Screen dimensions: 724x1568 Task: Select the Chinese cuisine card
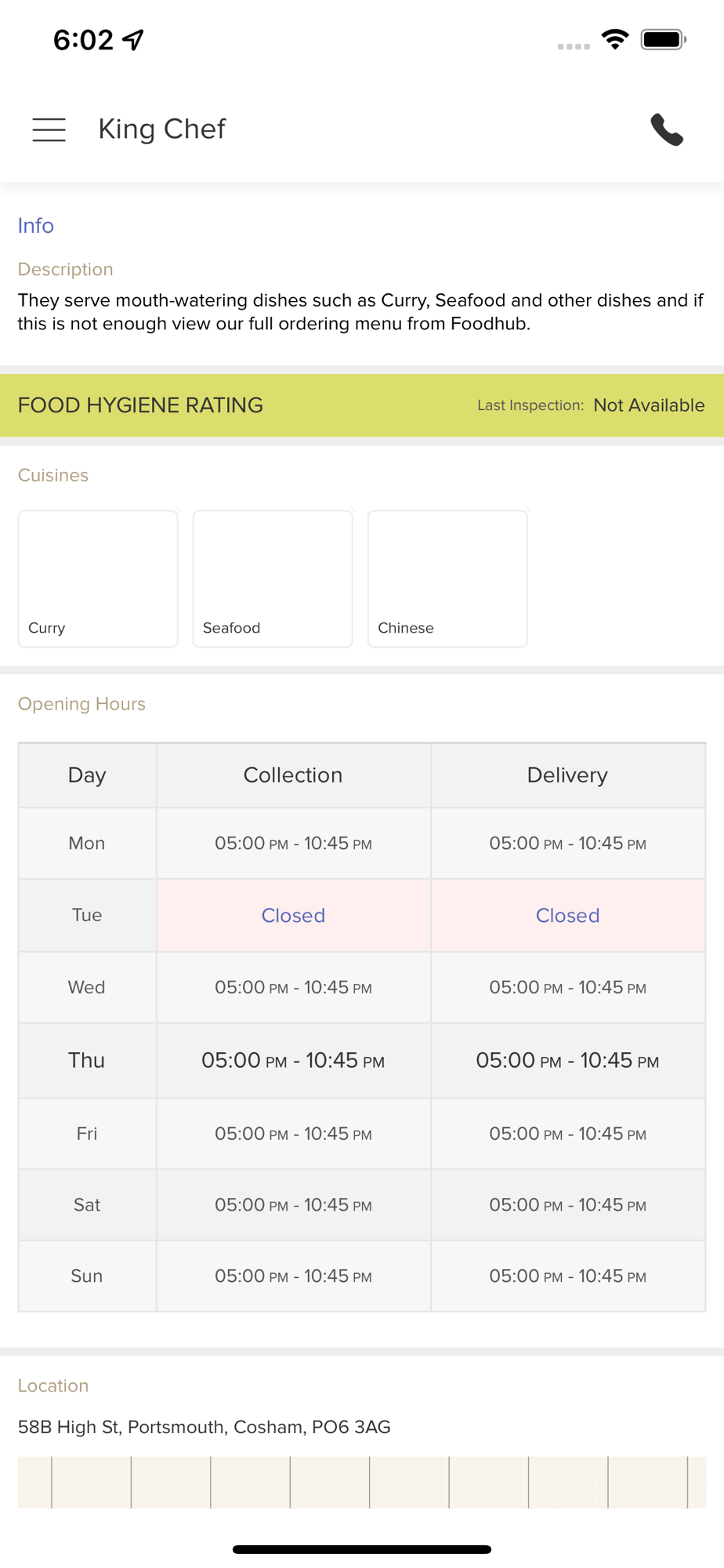tap(447, 579)
